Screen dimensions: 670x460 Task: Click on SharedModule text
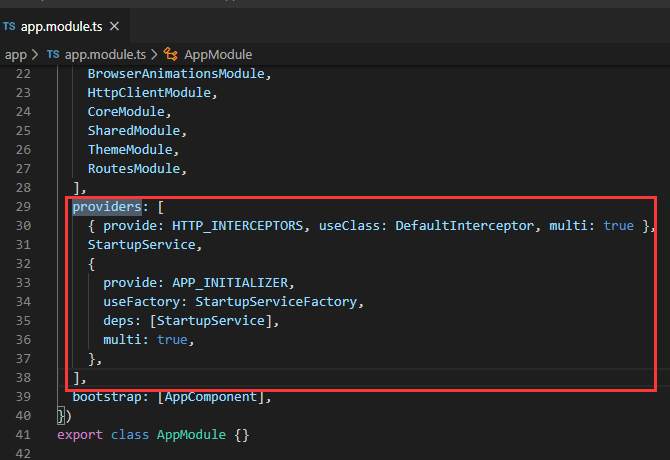[134, 130]
